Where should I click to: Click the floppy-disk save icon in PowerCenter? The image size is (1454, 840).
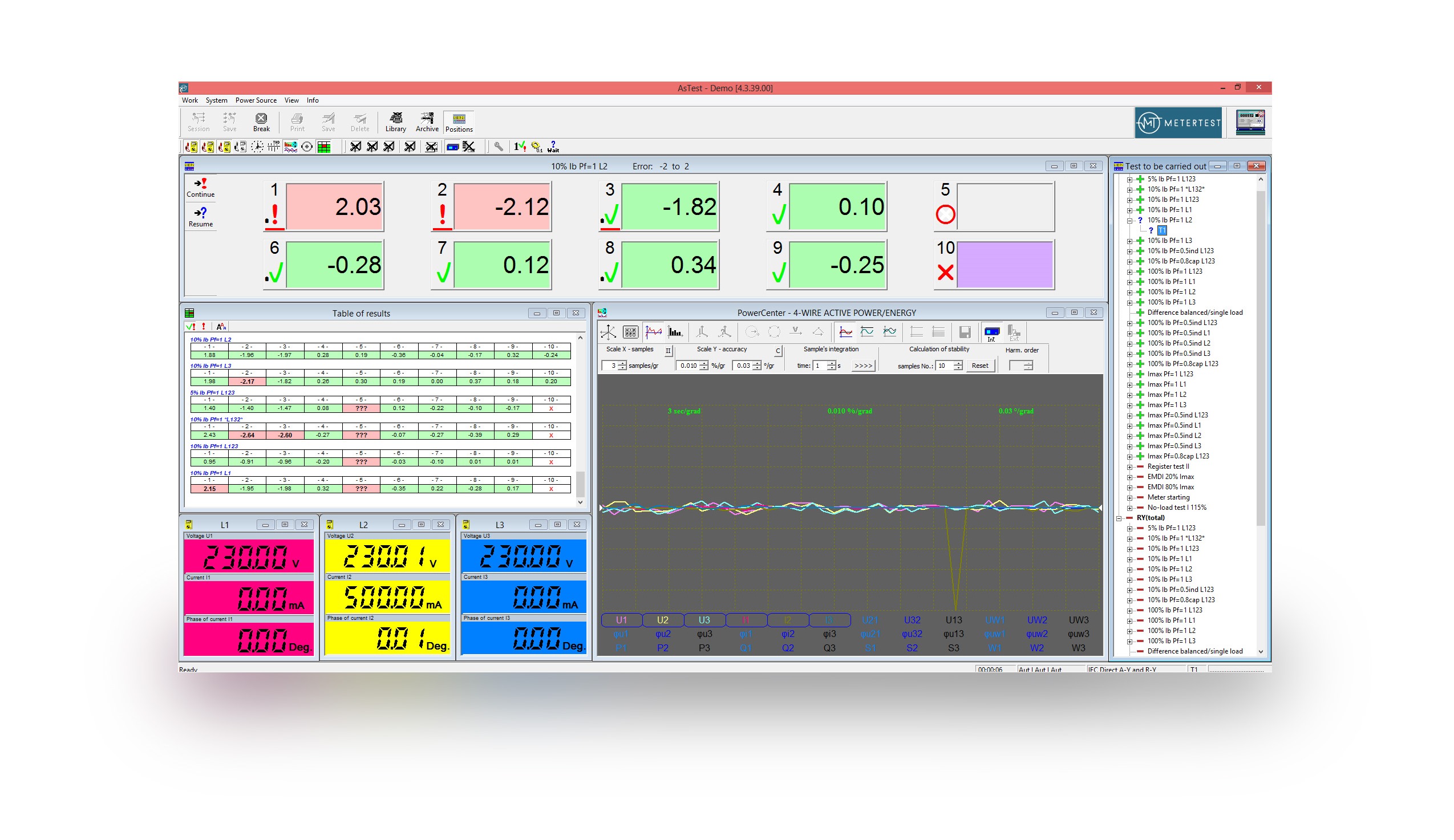(x=965, y=332)
